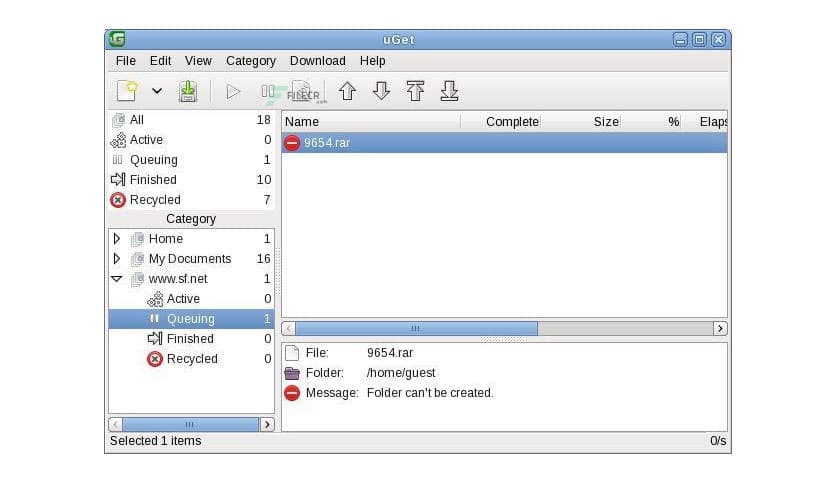Select the 9654.rar download row
The width and height of the screenshot is (836, 484).
(504, 143)
